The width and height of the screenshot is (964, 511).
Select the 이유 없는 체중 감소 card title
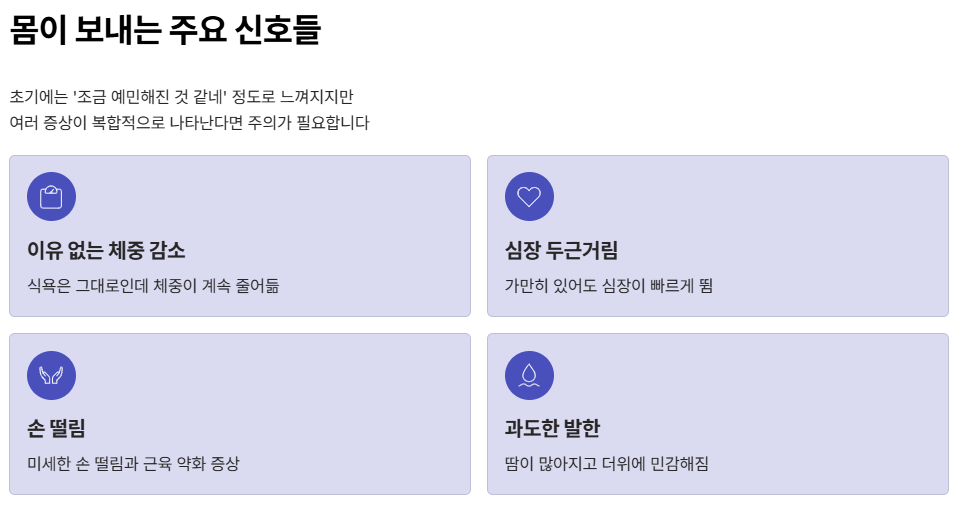[106, 250]
